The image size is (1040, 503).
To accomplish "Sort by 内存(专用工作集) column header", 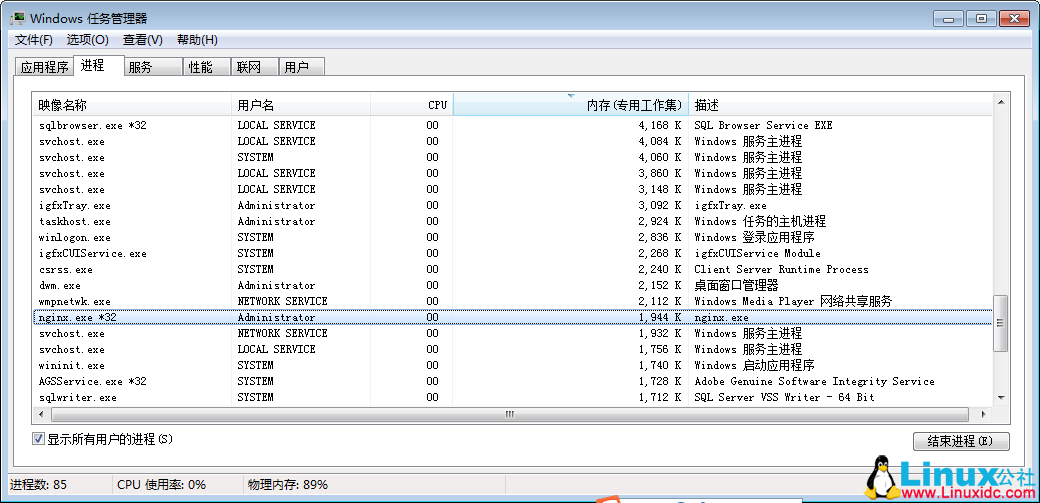I will 570,105.
